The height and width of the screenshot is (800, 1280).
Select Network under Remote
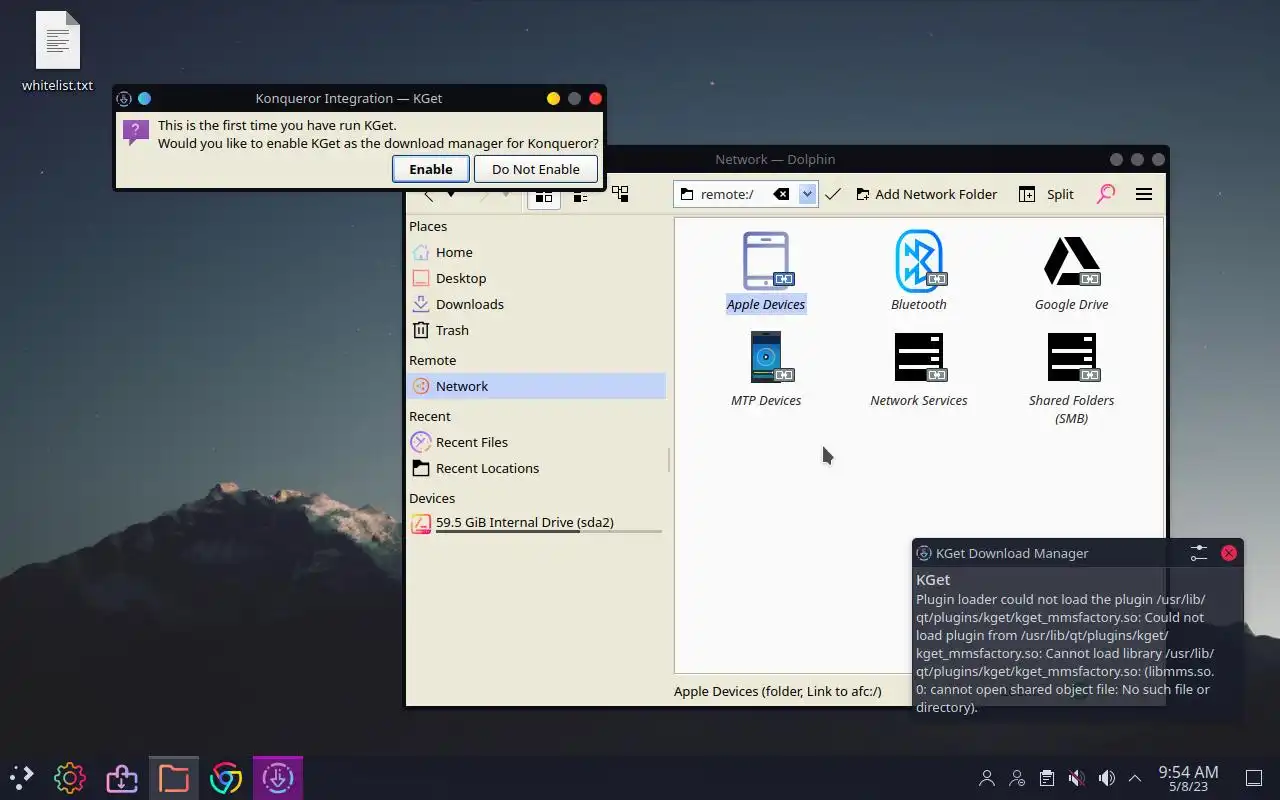coord(536,387)
